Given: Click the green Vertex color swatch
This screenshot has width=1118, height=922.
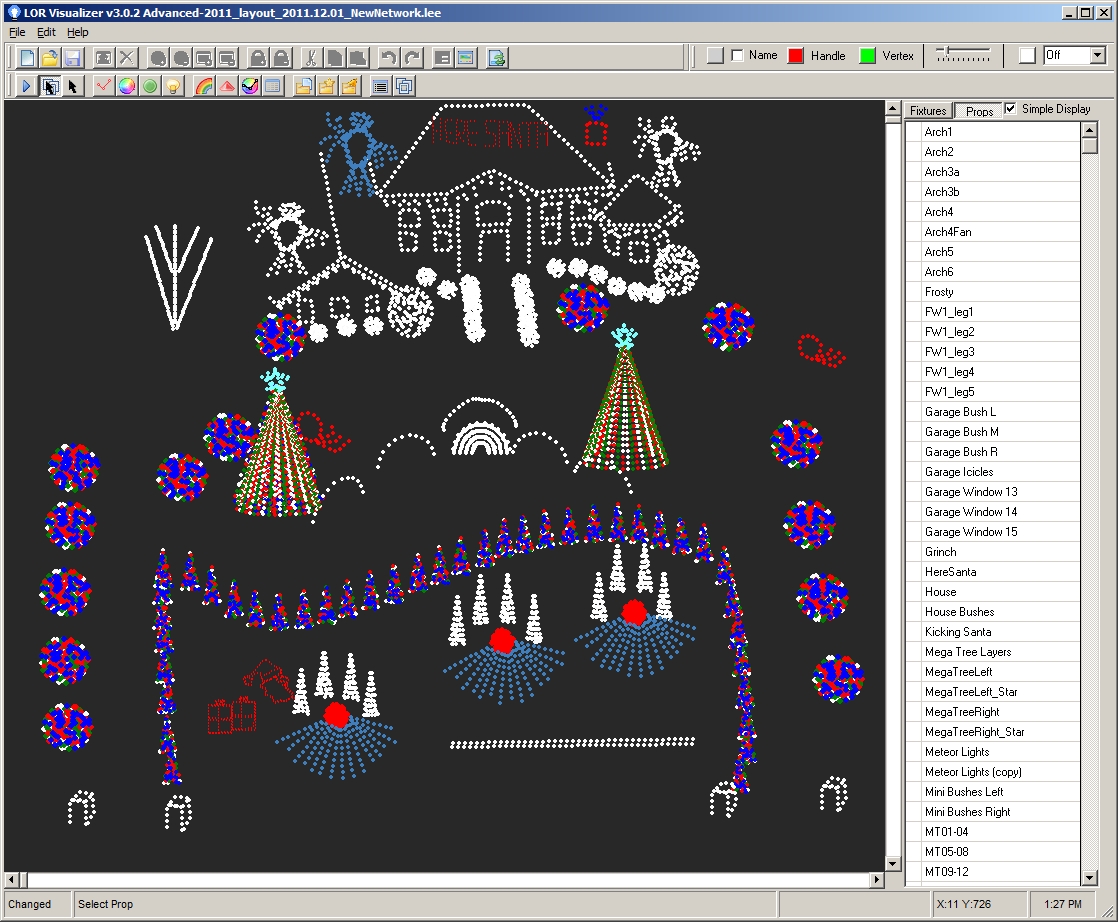Looking at the screenshot, I should pos(868,56).
